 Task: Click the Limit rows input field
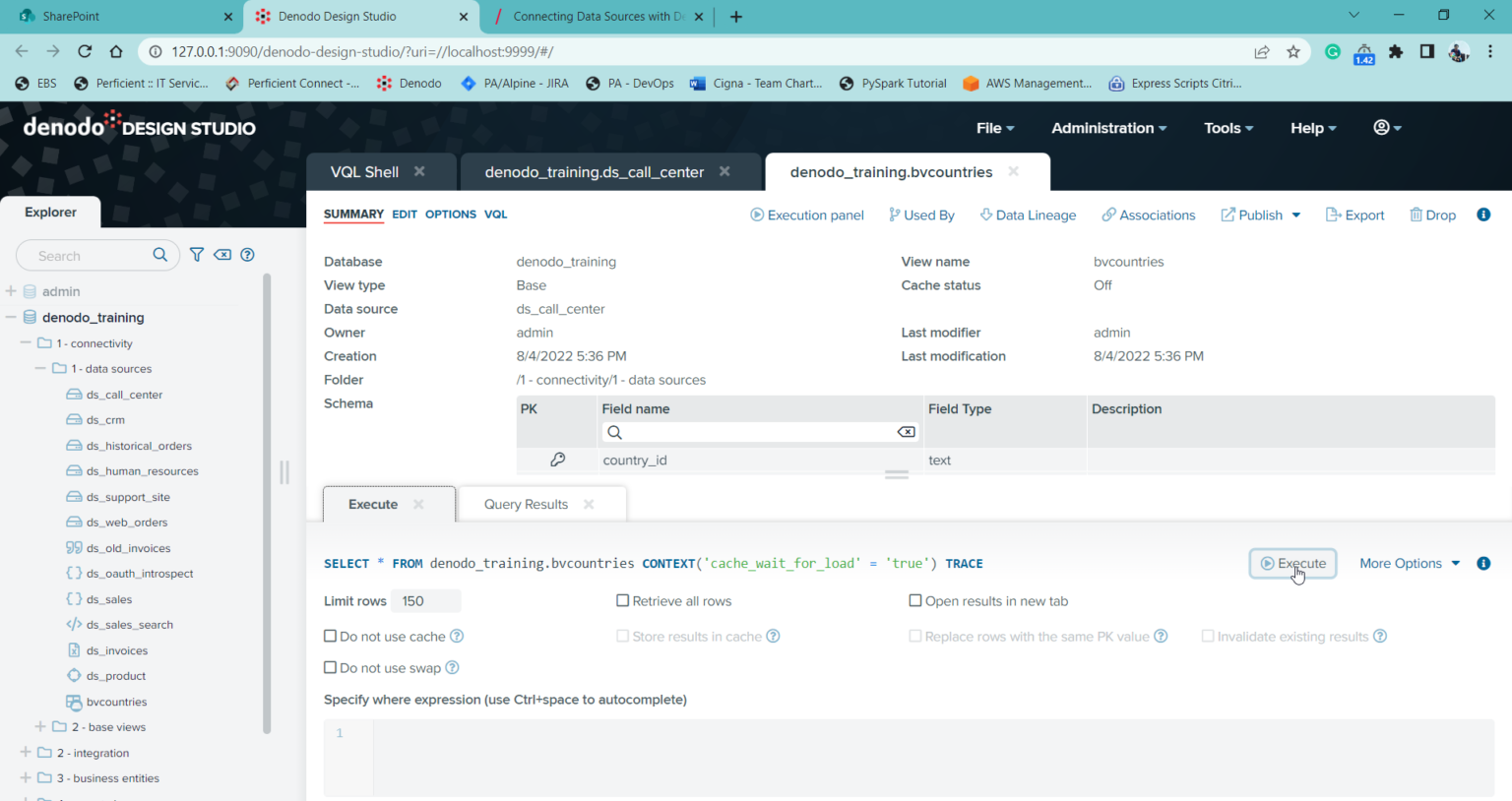425,601
